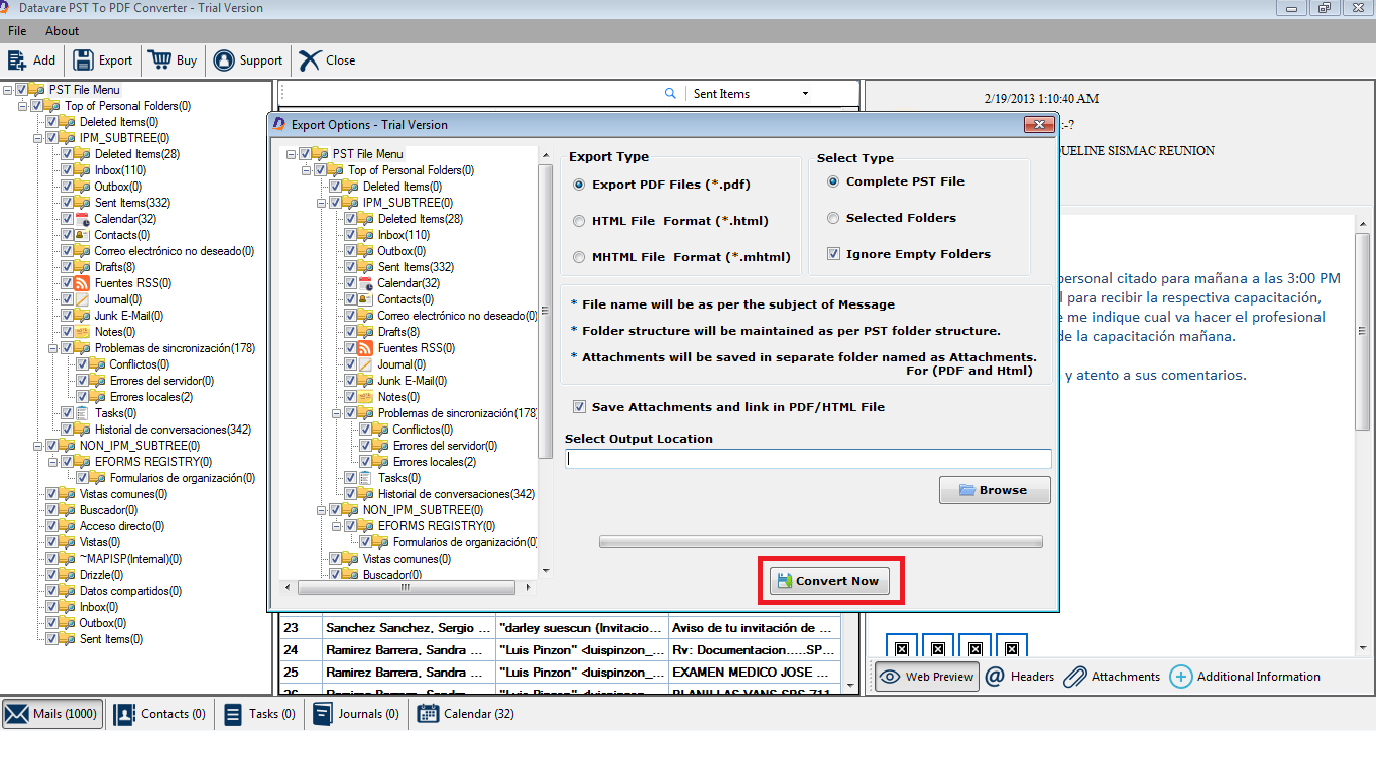This screenshot has height=768, width=1376.
Task: Close the Export Options dialog
Action: point(1038,125)
